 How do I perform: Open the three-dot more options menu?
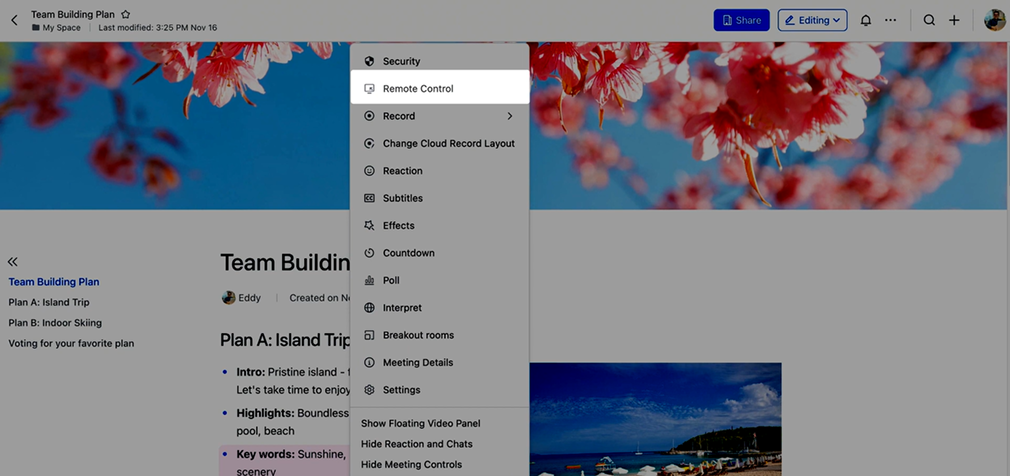(890, 20)
